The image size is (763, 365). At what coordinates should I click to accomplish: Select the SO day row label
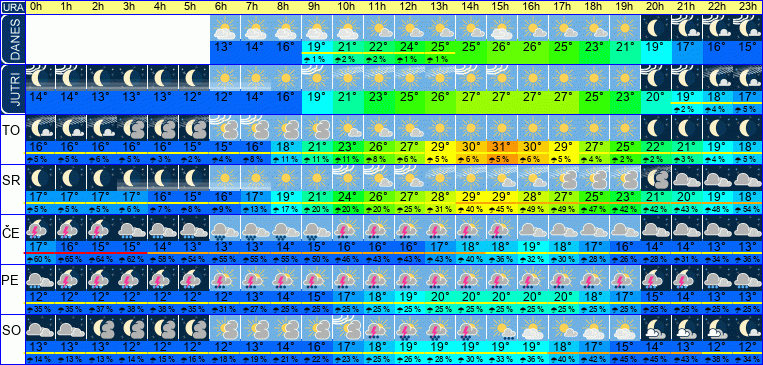[x=12, y=331]
